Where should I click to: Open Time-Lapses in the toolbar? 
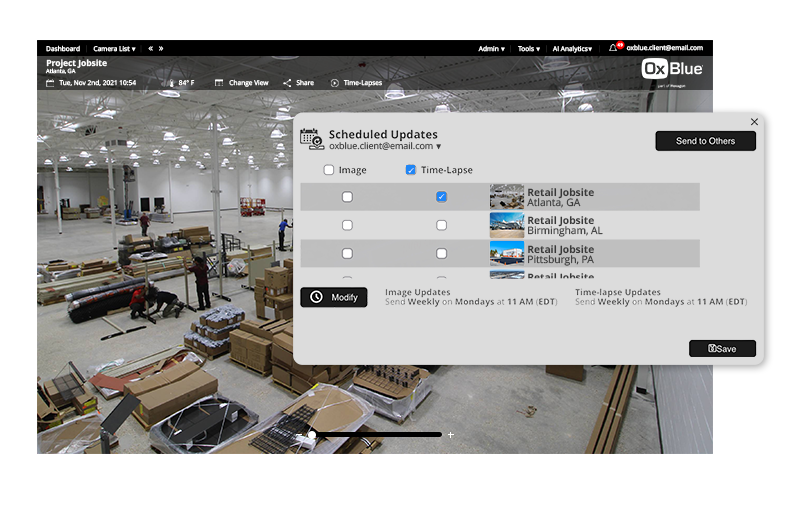coord(363,83)
